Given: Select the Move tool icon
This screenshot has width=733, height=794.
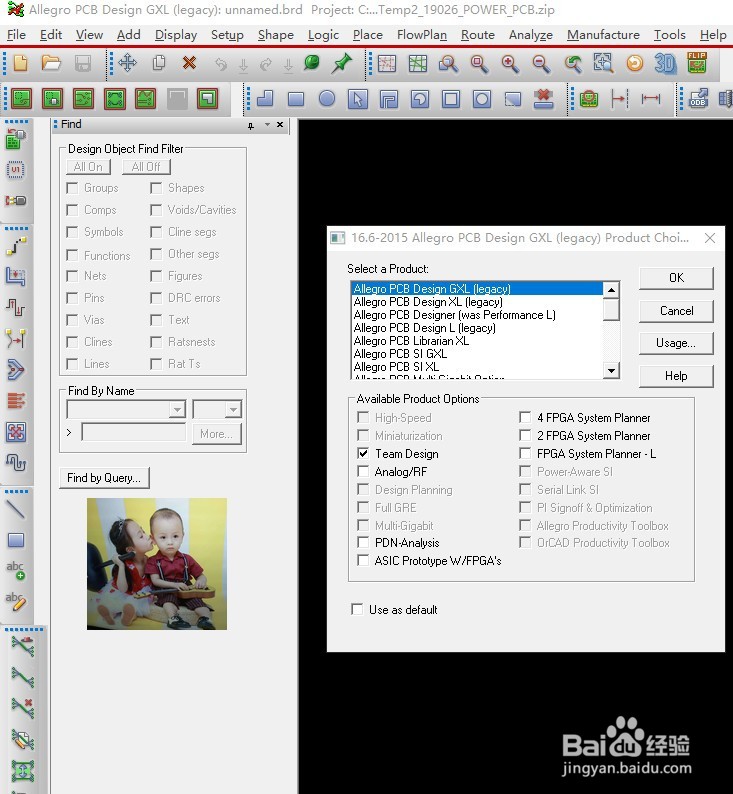Looking at the screenshot, I should (128, 64).
